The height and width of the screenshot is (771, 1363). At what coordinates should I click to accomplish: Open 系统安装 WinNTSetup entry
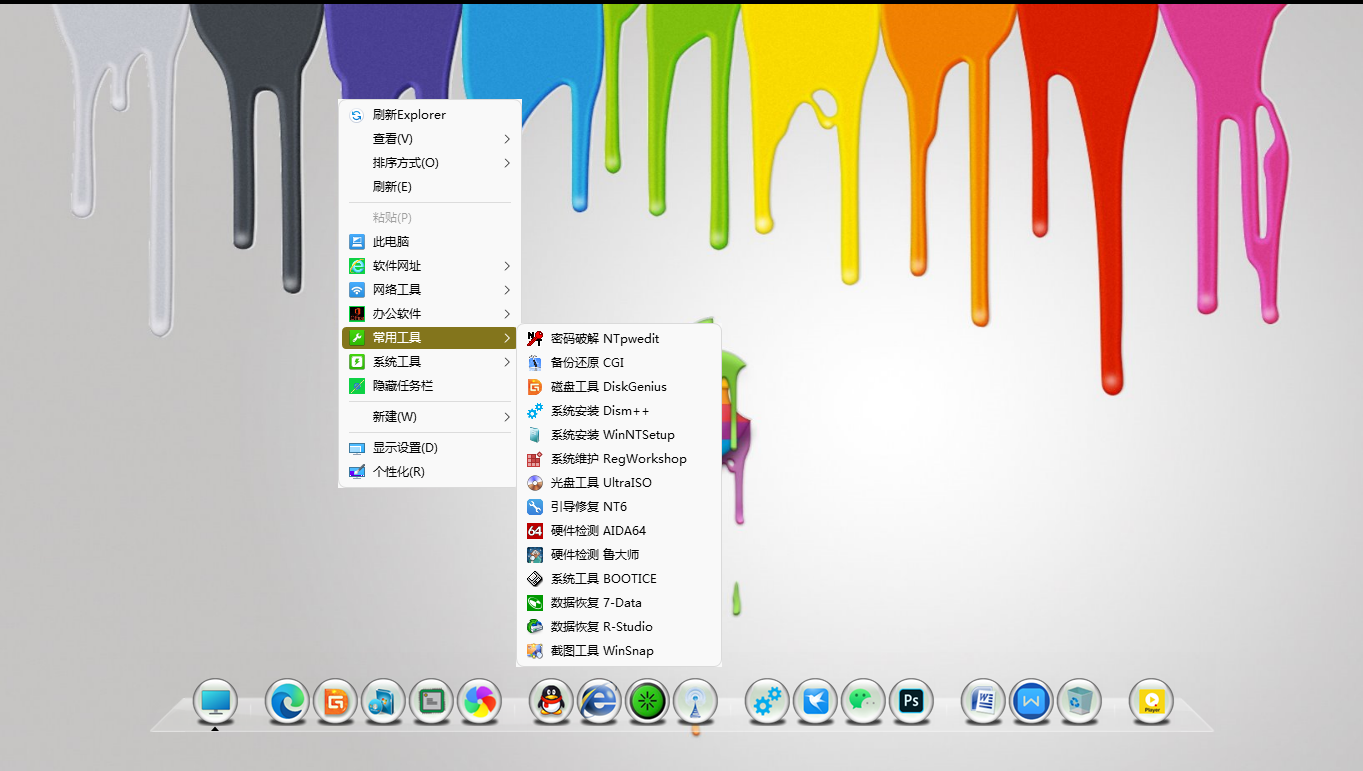(619, 435)
